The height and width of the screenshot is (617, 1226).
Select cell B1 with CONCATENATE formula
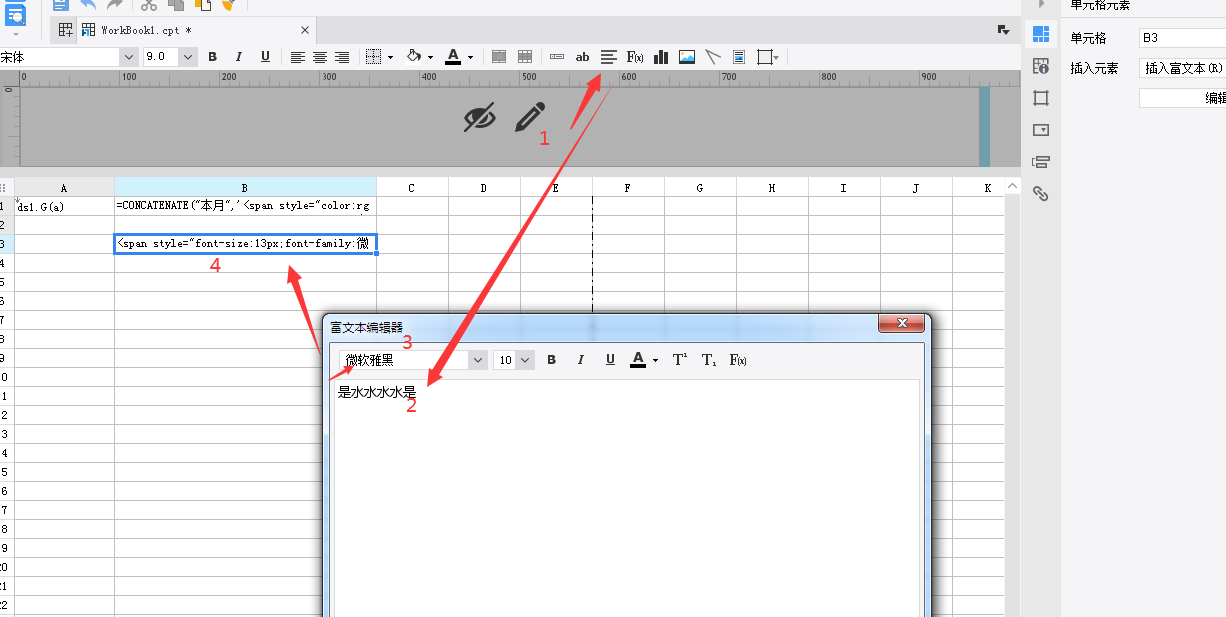point(245,206)
